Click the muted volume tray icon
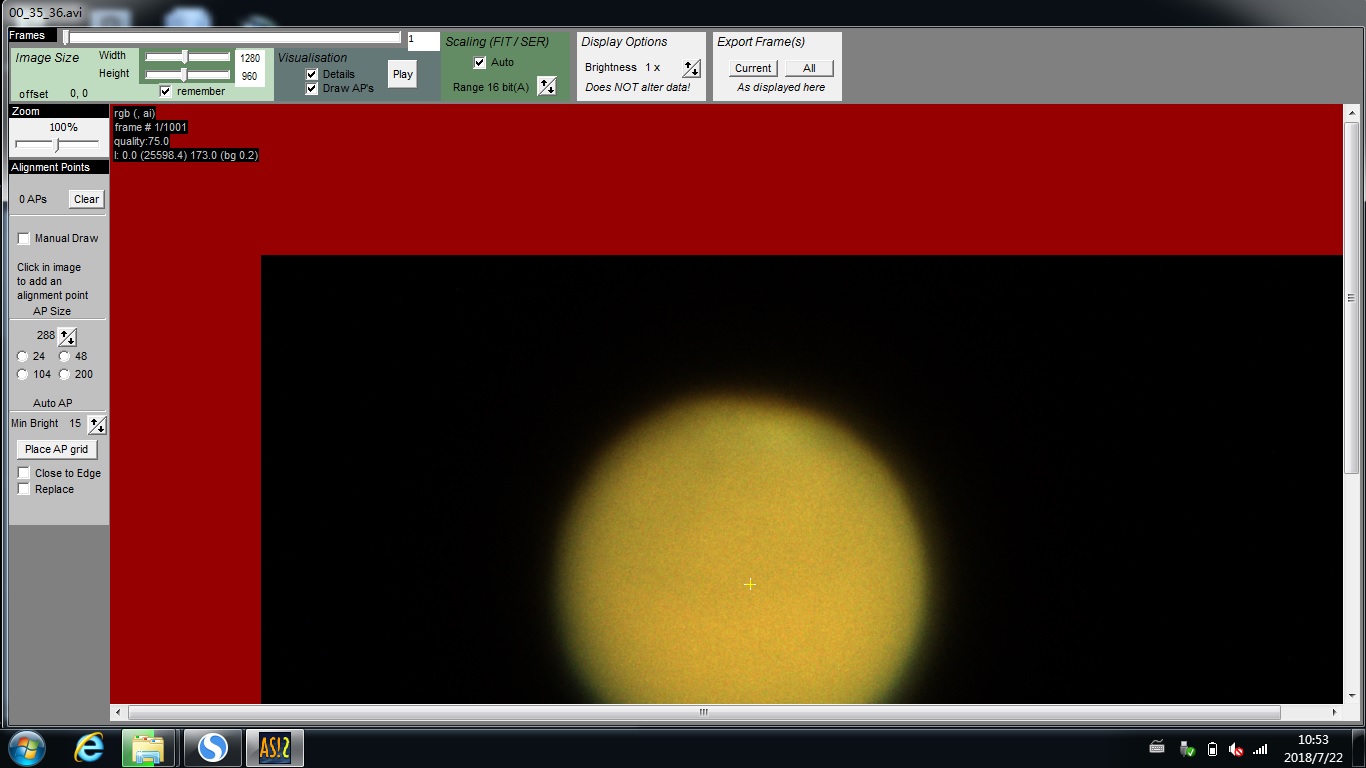 (1236, 749)
